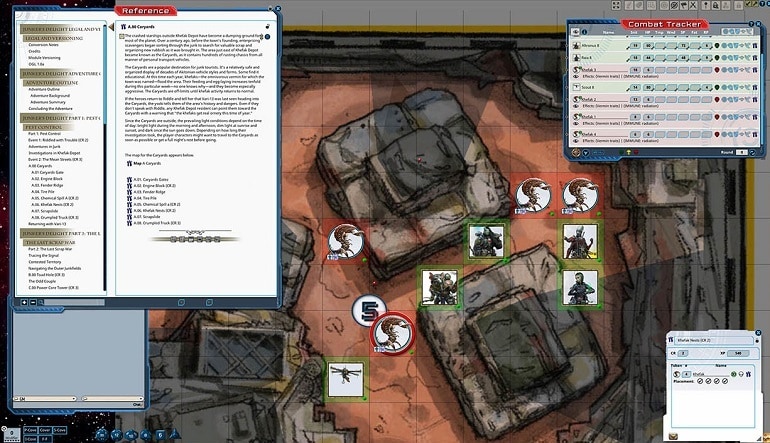Toggle the red faction marker on Khefak 3
770x443 pixels.
pyautogui.click(x=717, y=70)
